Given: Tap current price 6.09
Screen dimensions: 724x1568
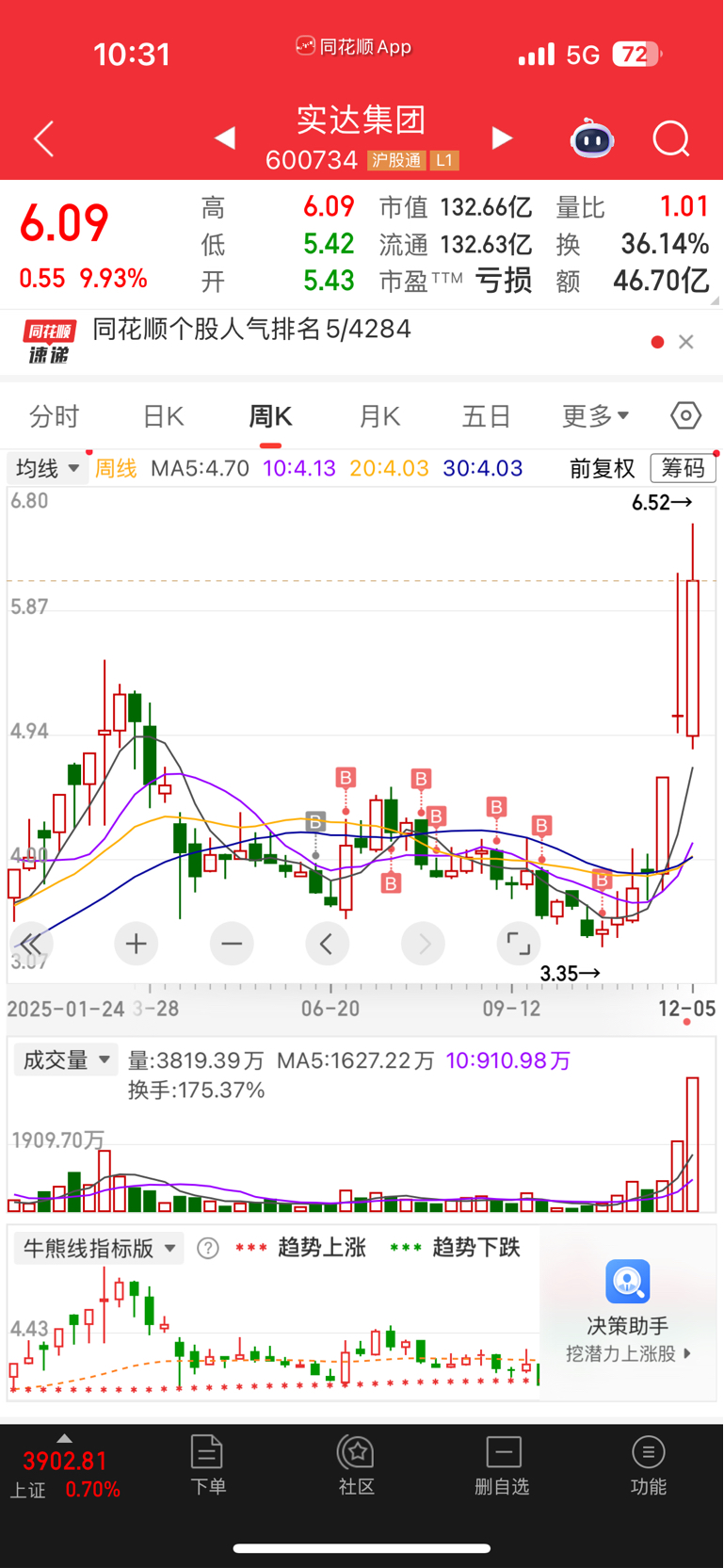Looking at the screenshot, I should pos(65,223).
